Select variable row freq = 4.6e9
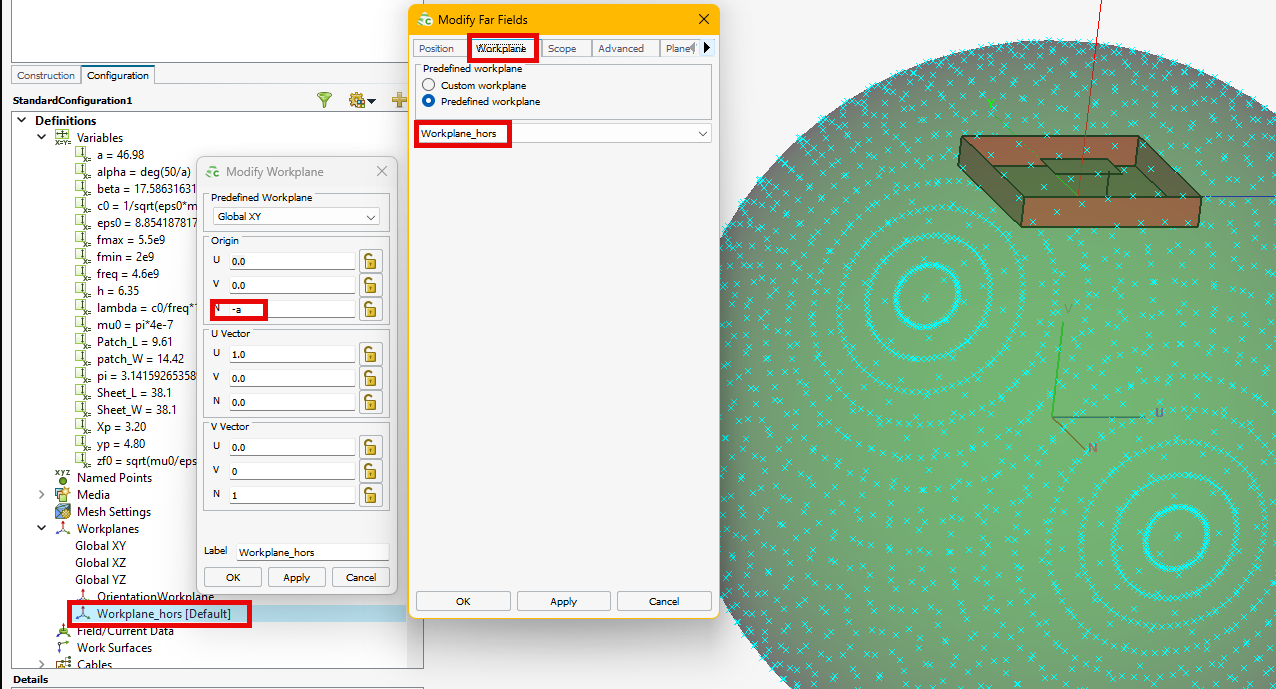The image size is (1276, 689). click(128, 274)
